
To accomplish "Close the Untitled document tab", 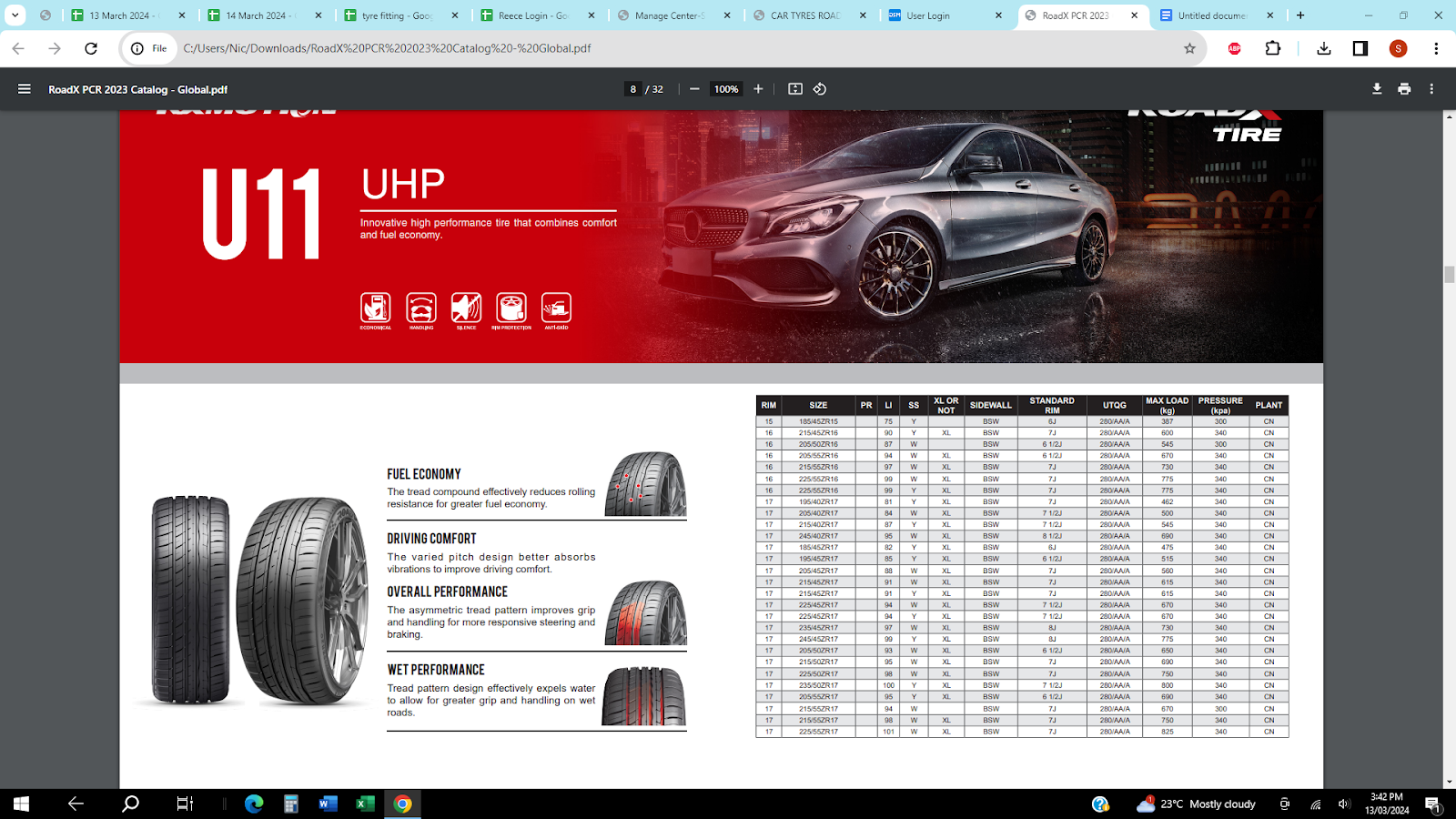I will click(x=1270, y=15).
